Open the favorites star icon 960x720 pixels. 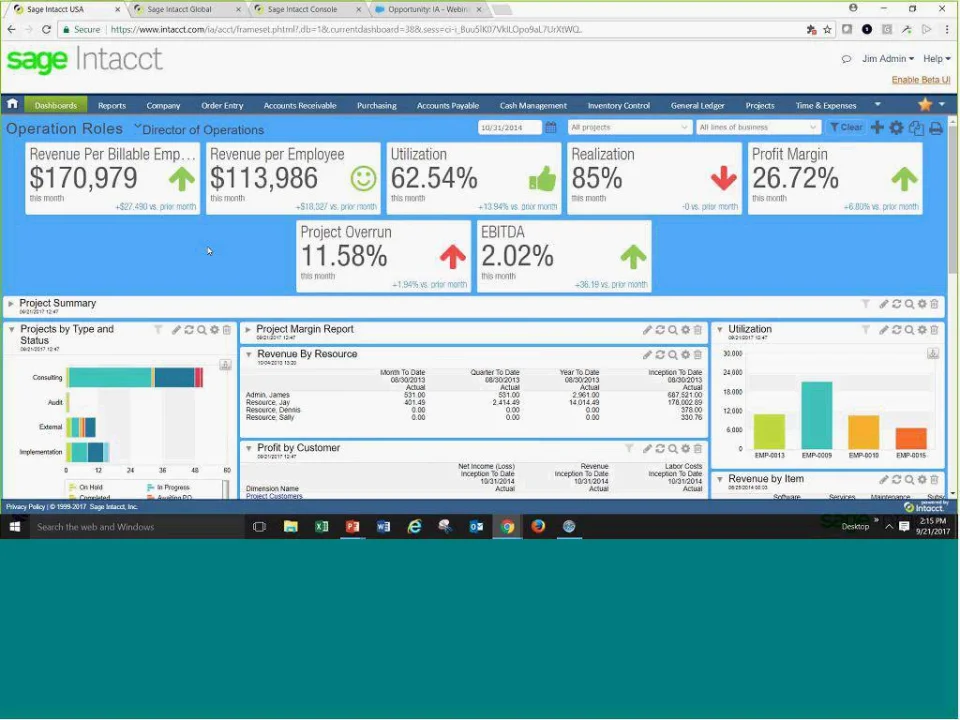pyautogui.click(x=925, y=104)
